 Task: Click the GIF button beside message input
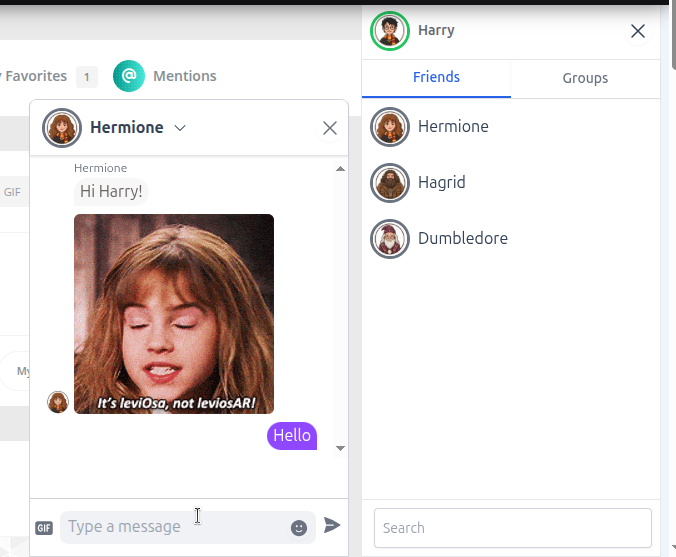point(44,528)
